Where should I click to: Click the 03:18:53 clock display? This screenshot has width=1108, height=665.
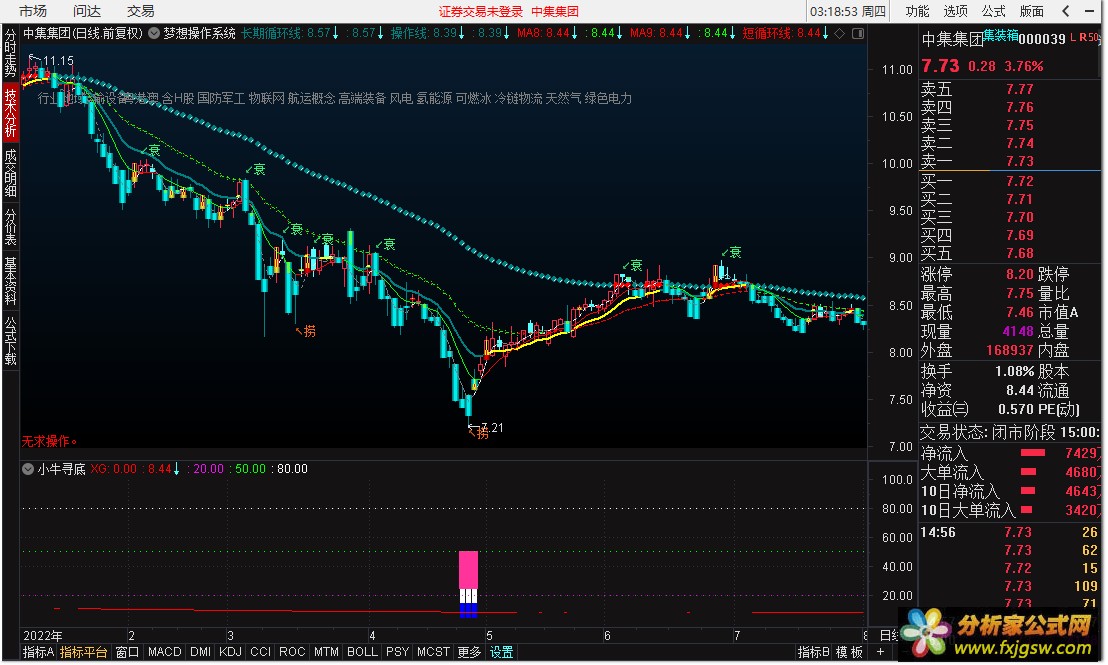click(x=847, y=11)
